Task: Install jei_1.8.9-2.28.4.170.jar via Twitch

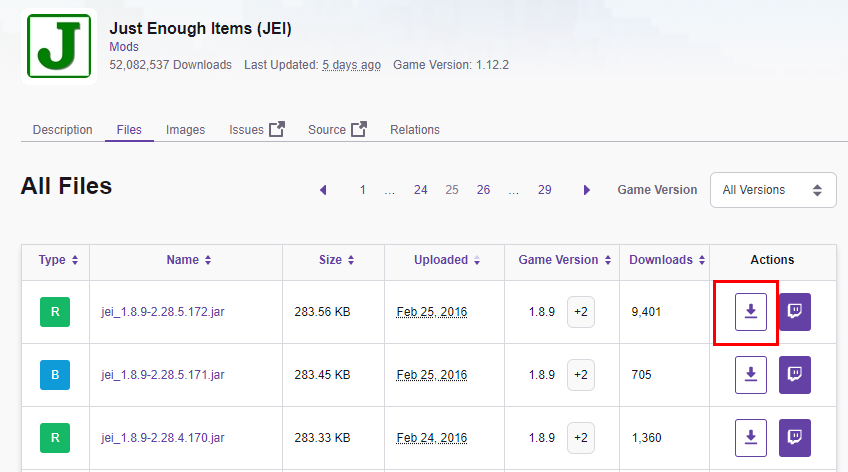Action: (794, 437)
